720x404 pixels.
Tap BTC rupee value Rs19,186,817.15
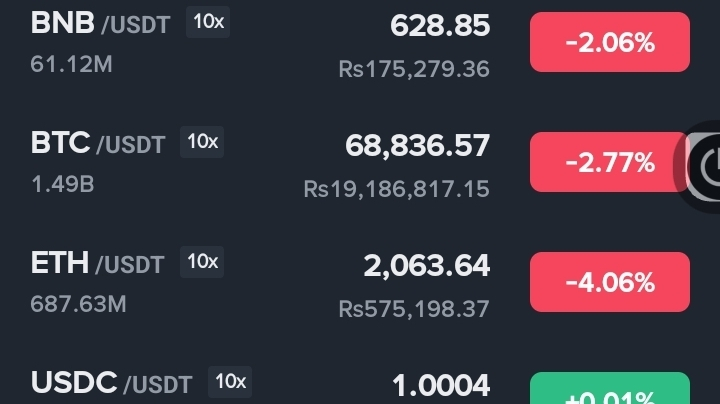(x=397, y=189)
